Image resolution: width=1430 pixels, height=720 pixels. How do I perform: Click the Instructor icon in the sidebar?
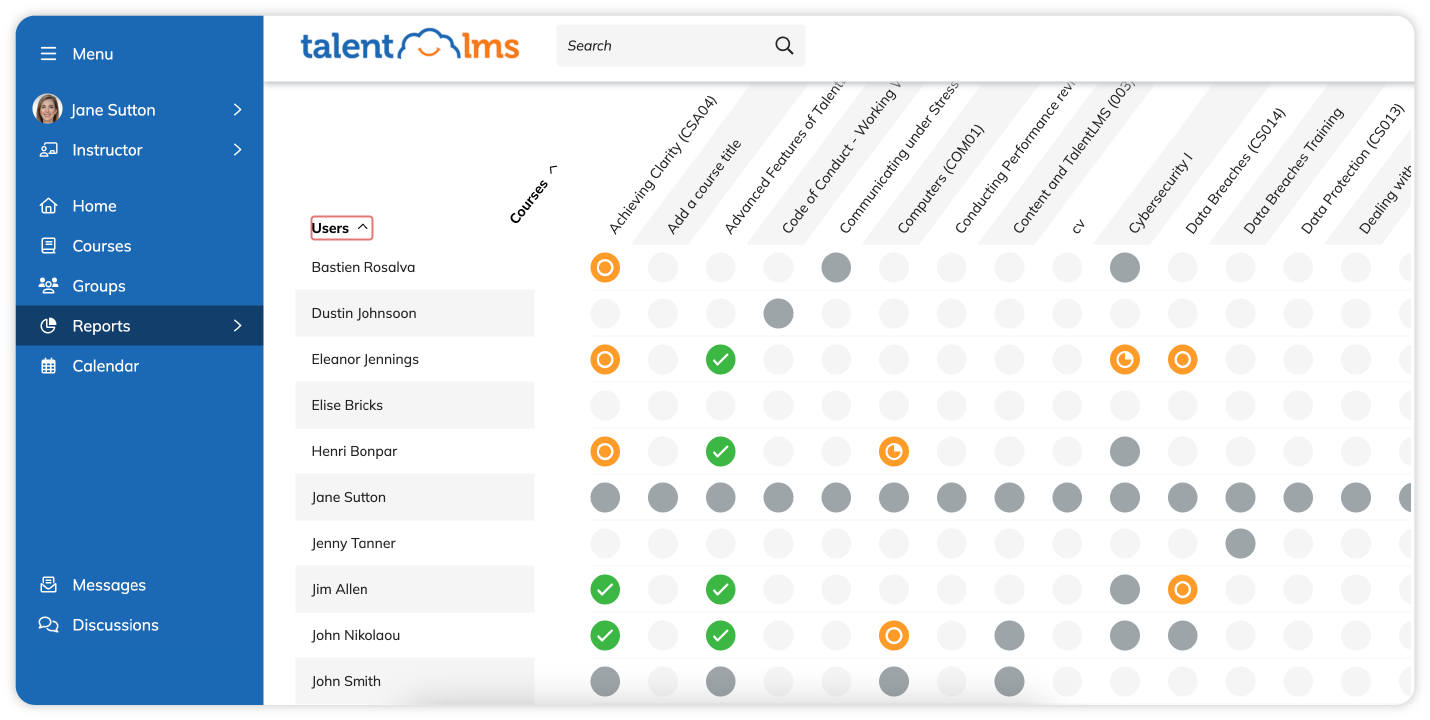click(x=47, y=149)
